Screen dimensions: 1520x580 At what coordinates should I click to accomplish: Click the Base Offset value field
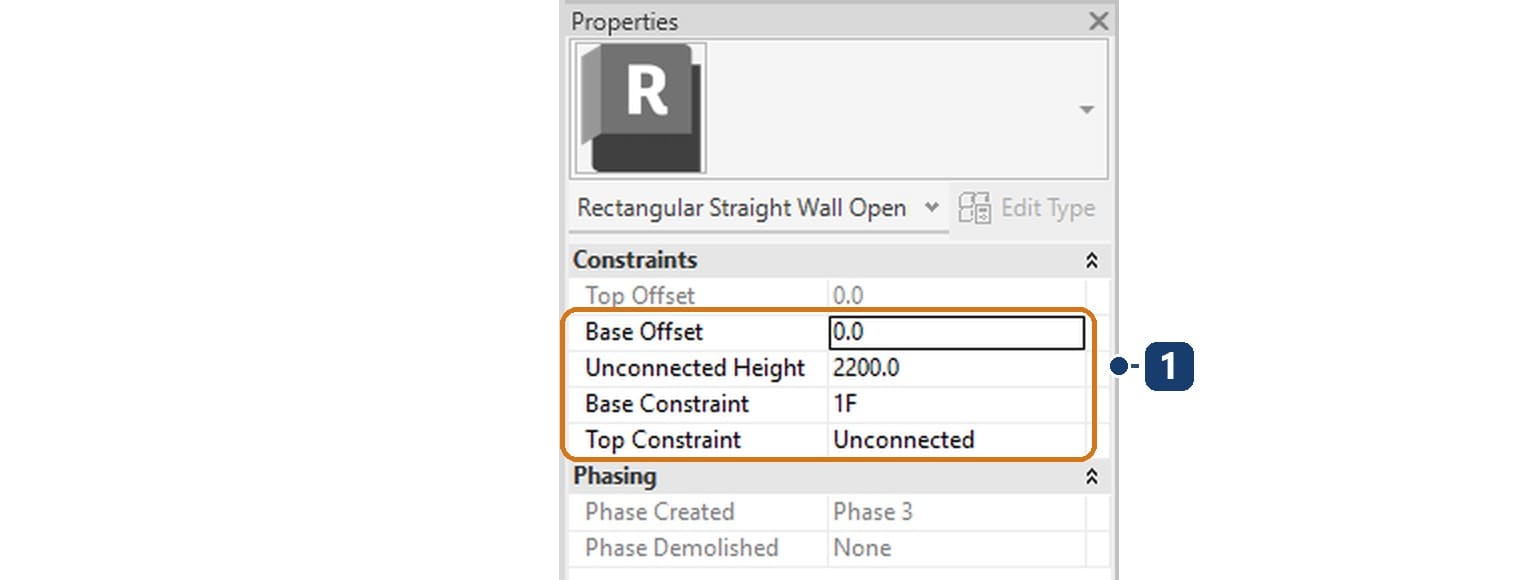[x=957, y=332]
